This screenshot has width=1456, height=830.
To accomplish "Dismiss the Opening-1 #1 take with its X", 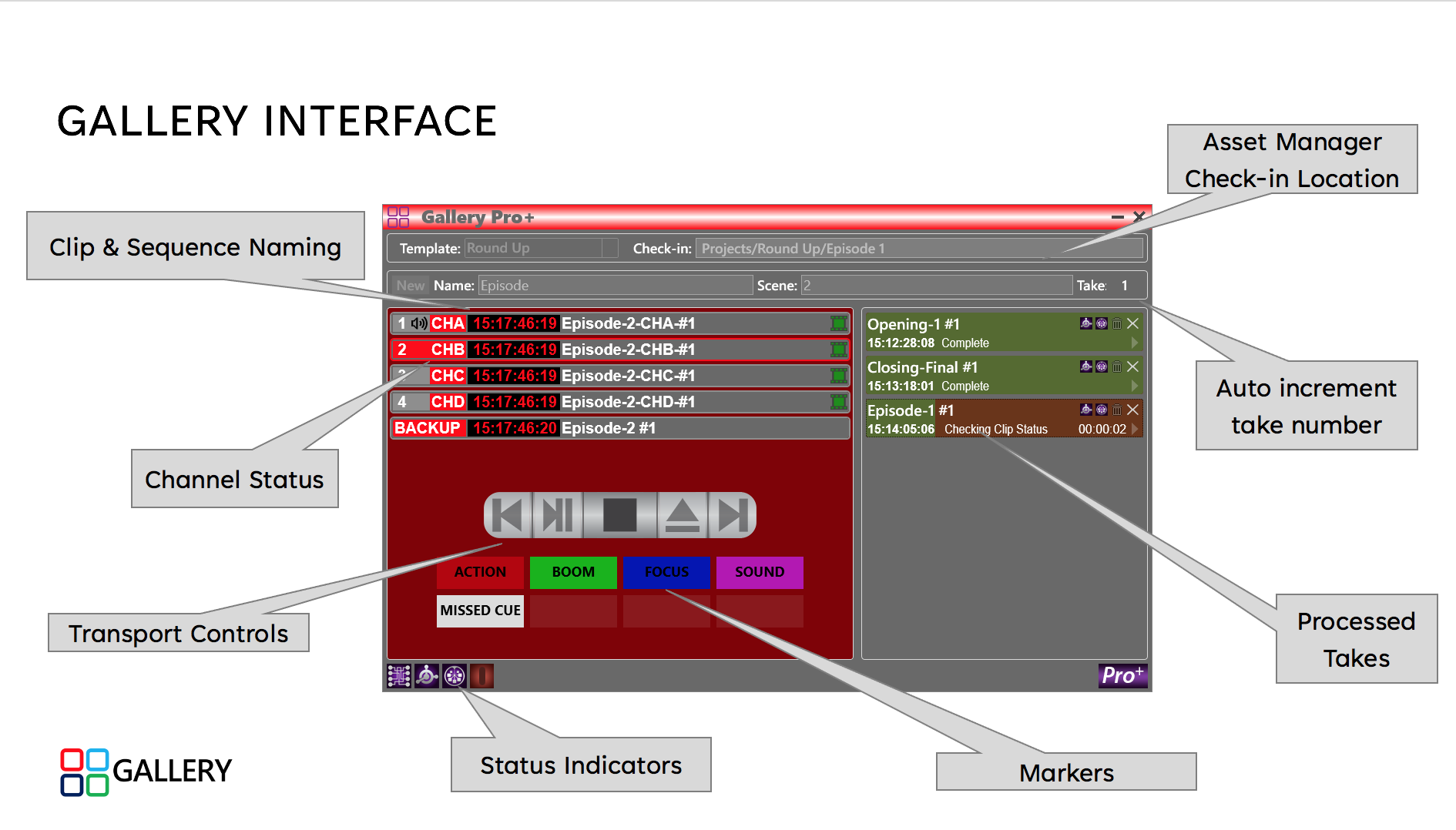I will pyautogui.click(x=1132, y=323).
